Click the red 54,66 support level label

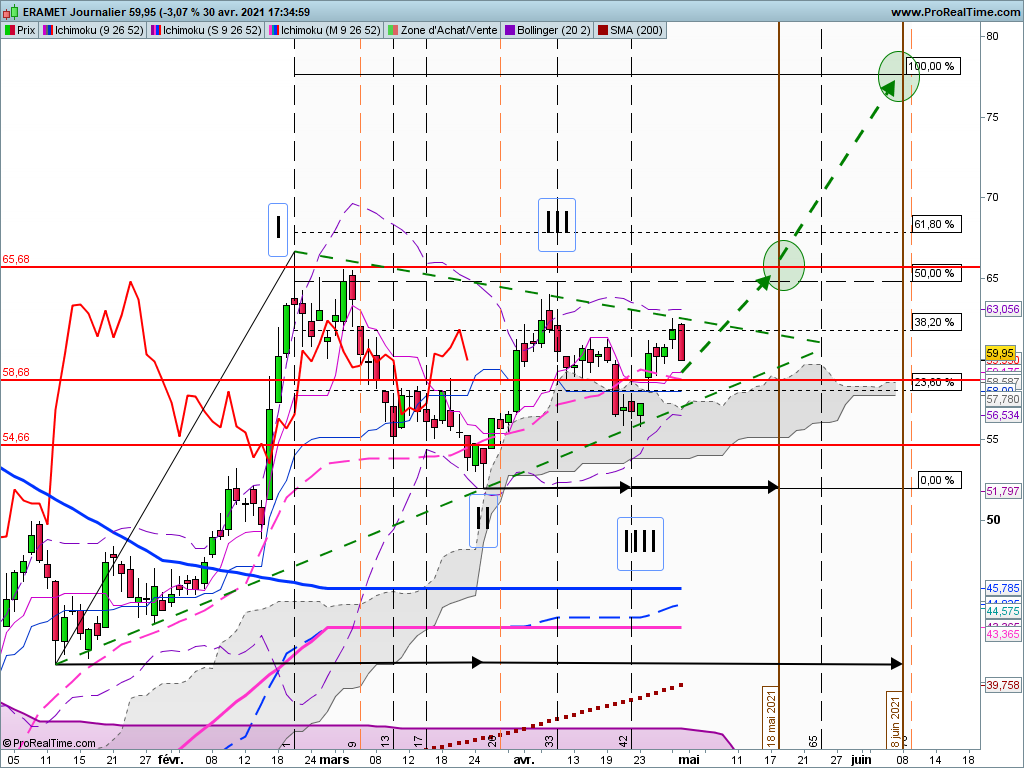point(16,438)
